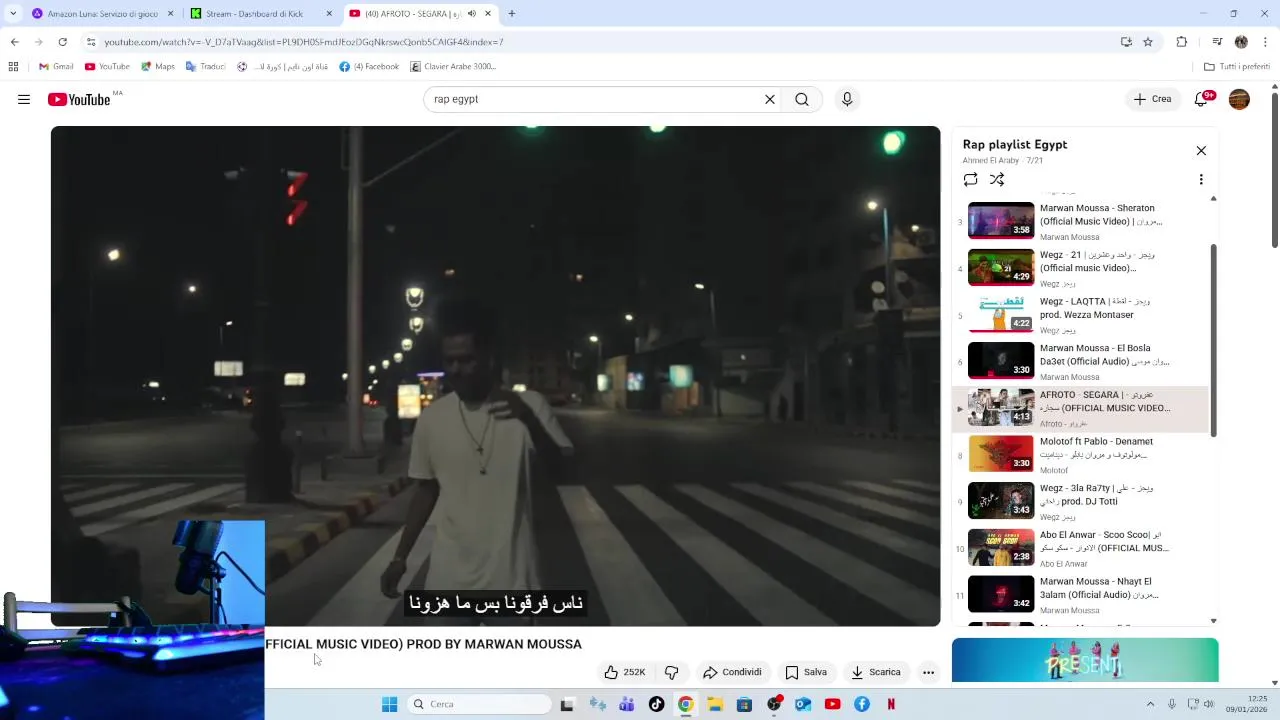This screenshot has height=720, width=1280.
Task: Show hidden system tray icons
Action: [x=1150, y=704]
